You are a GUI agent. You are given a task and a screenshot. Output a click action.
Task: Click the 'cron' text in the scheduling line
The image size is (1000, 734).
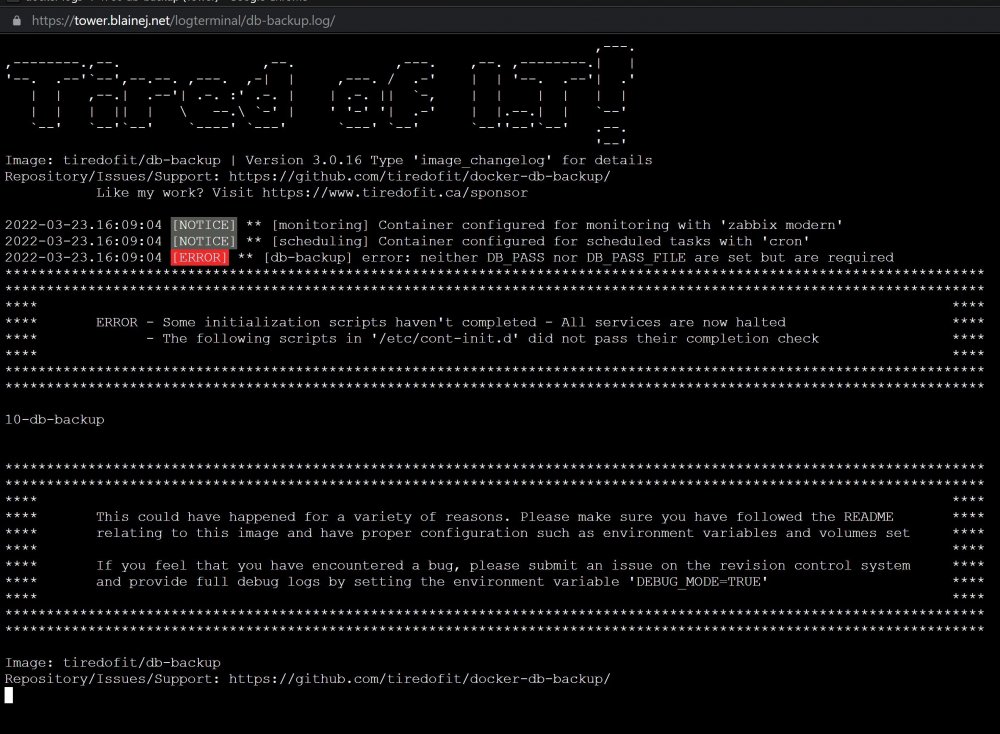point(785,241)
